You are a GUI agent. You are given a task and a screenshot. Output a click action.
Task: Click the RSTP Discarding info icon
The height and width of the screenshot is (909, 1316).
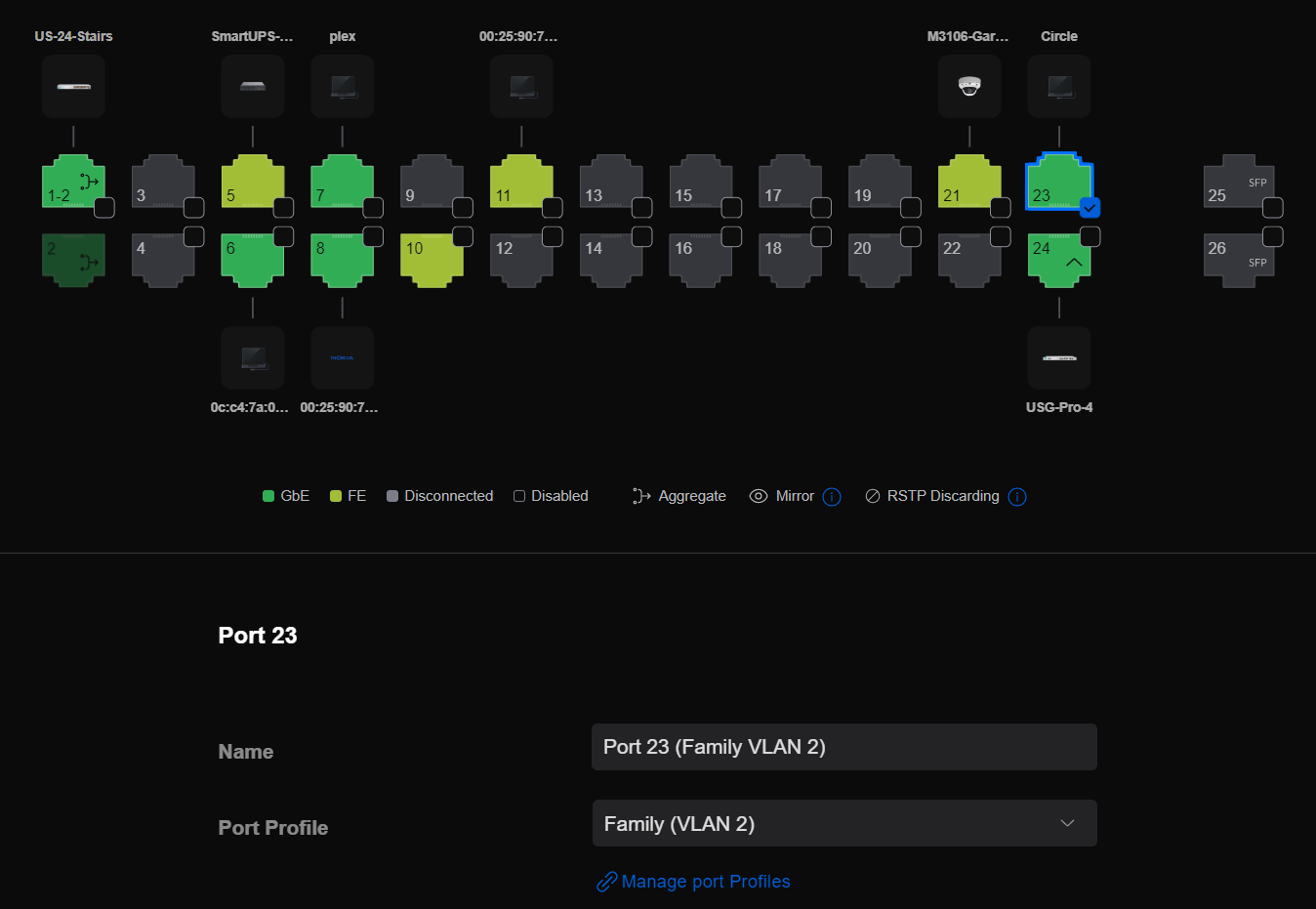point(1017,497)
